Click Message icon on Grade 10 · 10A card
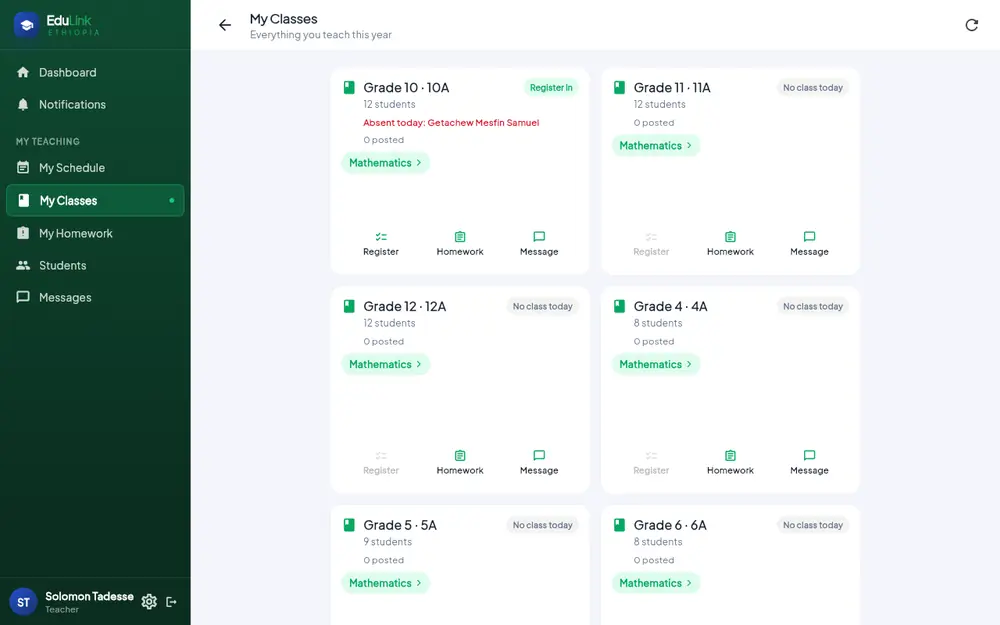Image resolution: width=1000 pixels, height=625 pixels. [539, 237]
